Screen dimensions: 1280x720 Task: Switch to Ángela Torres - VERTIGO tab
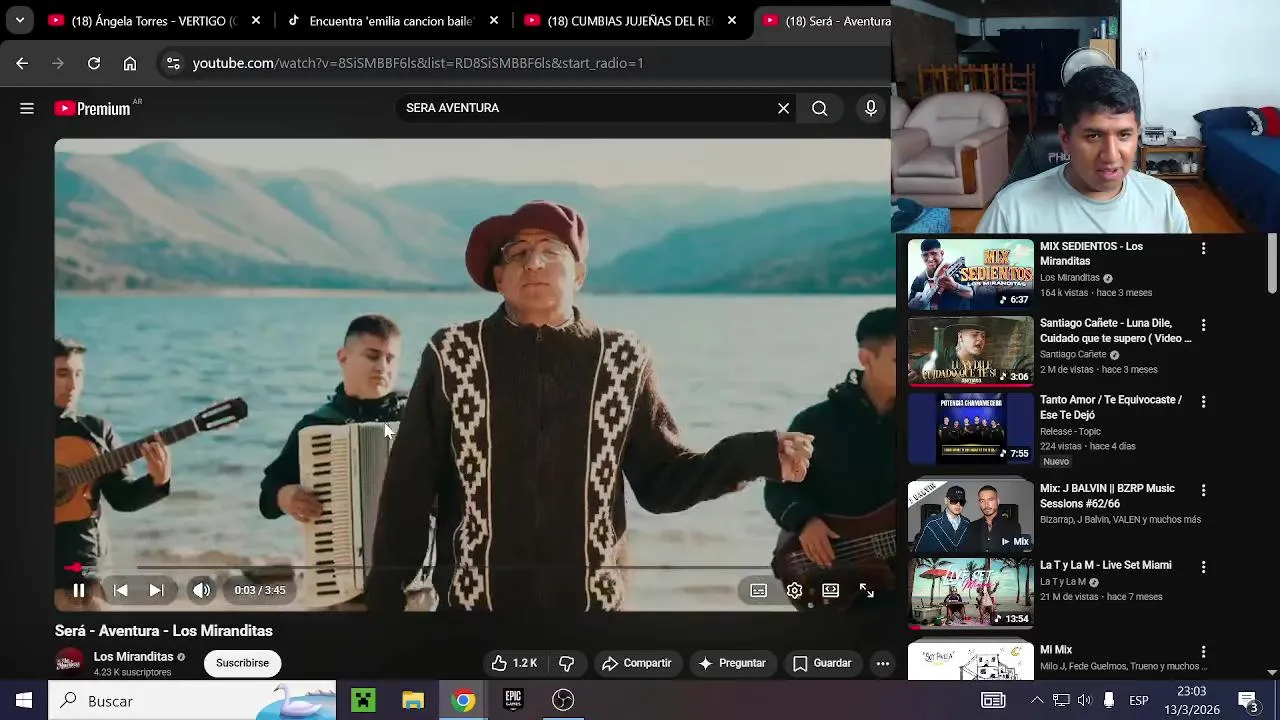click(155, 20)
